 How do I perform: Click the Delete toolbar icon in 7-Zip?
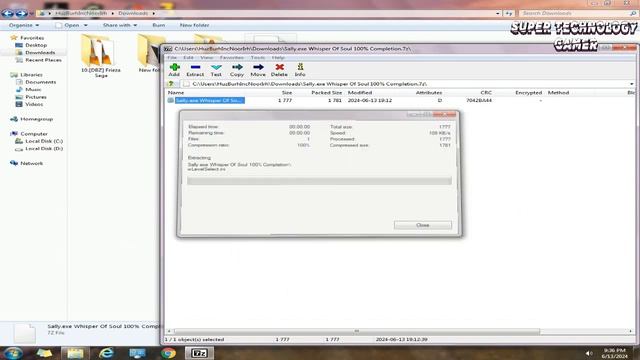click(279, 70)
